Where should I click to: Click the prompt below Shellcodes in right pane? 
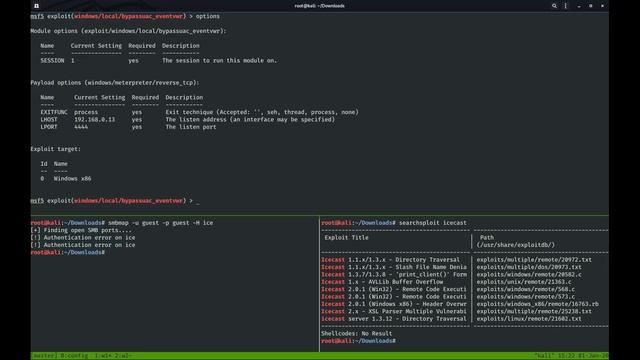[x=358, y=341]
